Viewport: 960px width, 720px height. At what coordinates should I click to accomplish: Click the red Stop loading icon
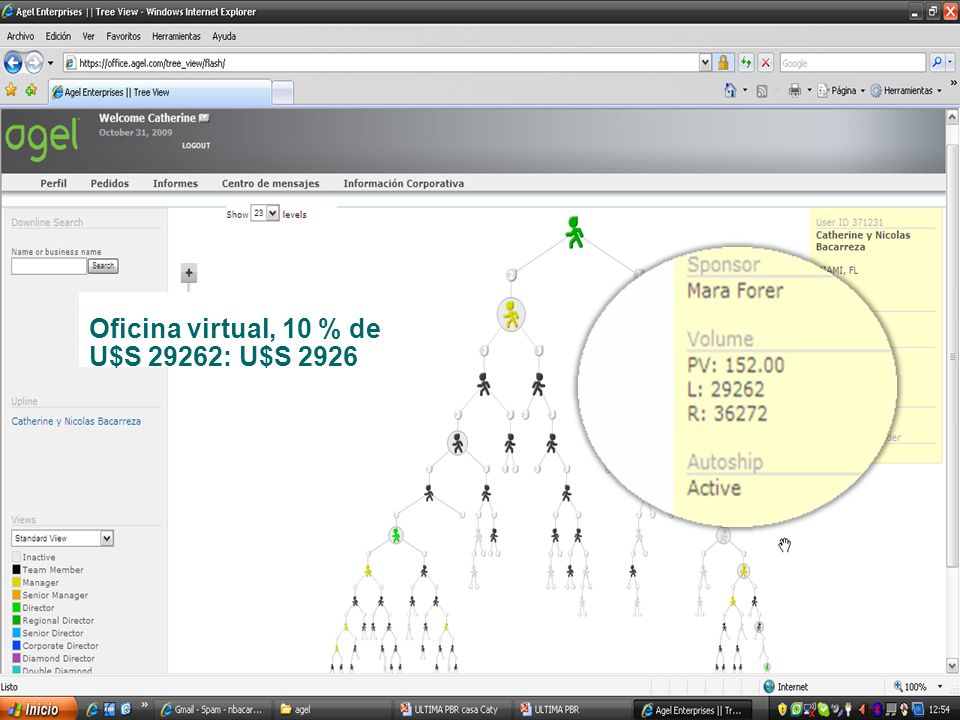[x=765, y=62]
